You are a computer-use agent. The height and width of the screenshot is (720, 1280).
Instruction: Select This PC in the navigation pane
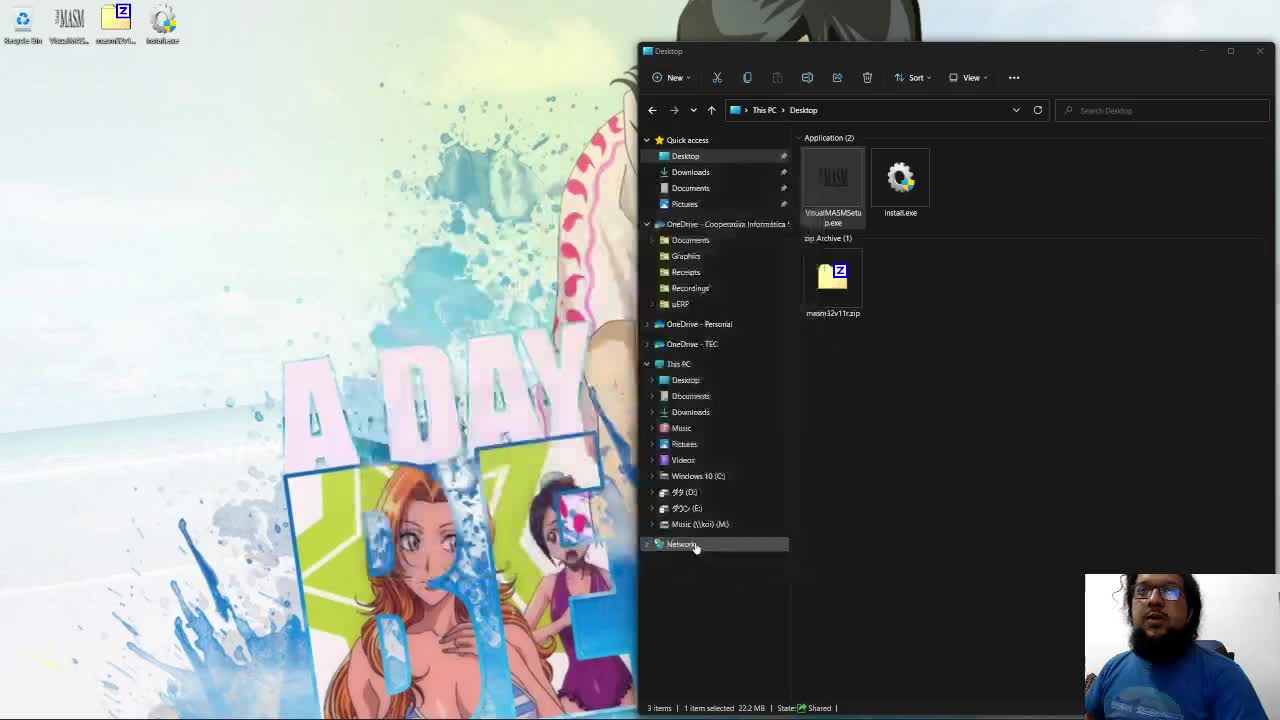tap(678, 364)
